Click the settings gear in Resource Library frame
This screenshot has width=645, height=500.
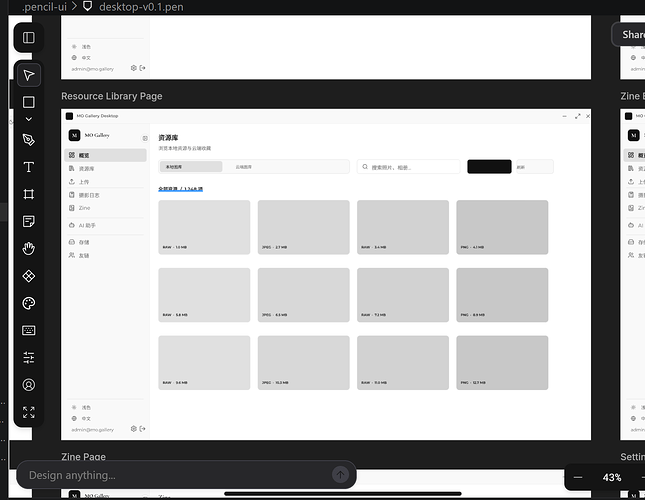coord(134,428)
